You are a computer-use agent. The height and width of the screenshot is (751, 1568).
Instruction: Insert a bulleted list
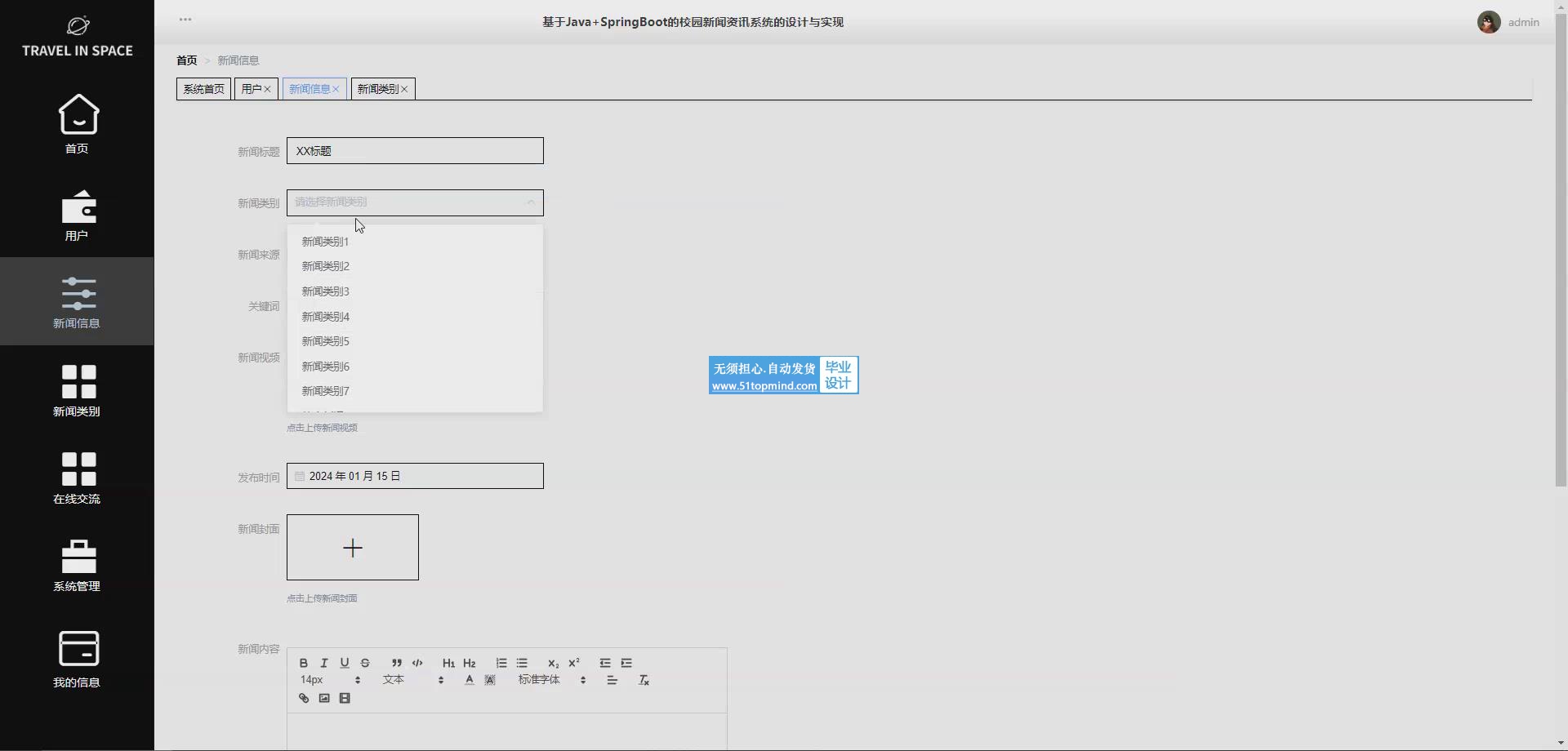(x=522, y=663)
